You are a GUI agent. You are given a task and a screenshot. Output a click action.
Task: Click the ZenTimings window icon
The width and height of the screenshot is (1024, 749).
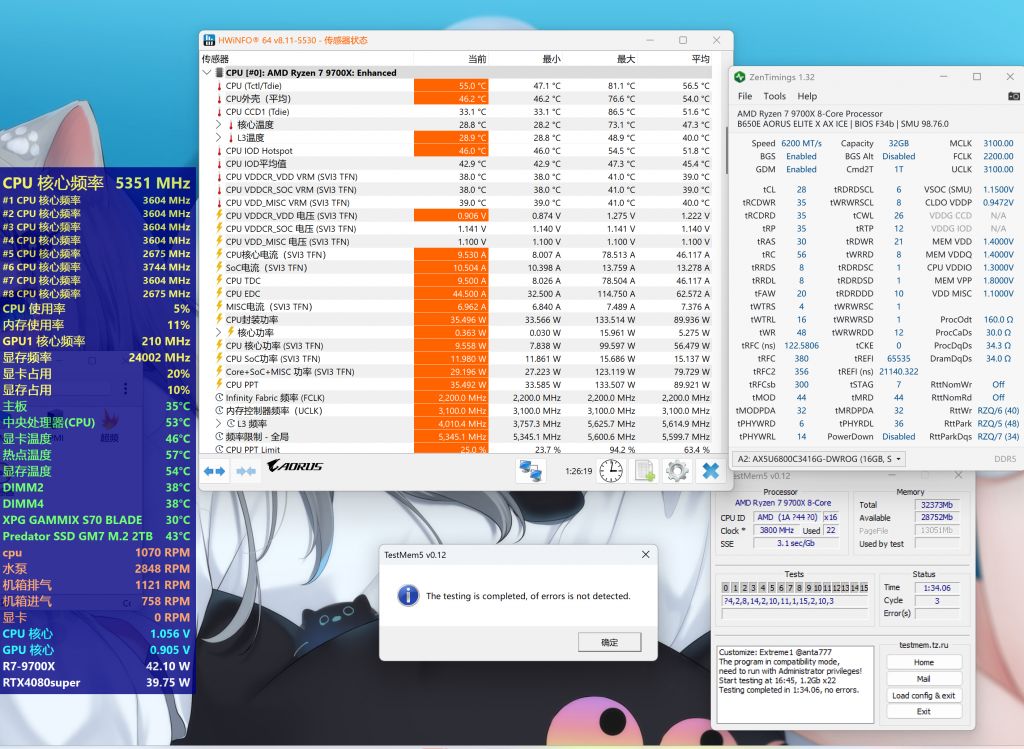739,76
